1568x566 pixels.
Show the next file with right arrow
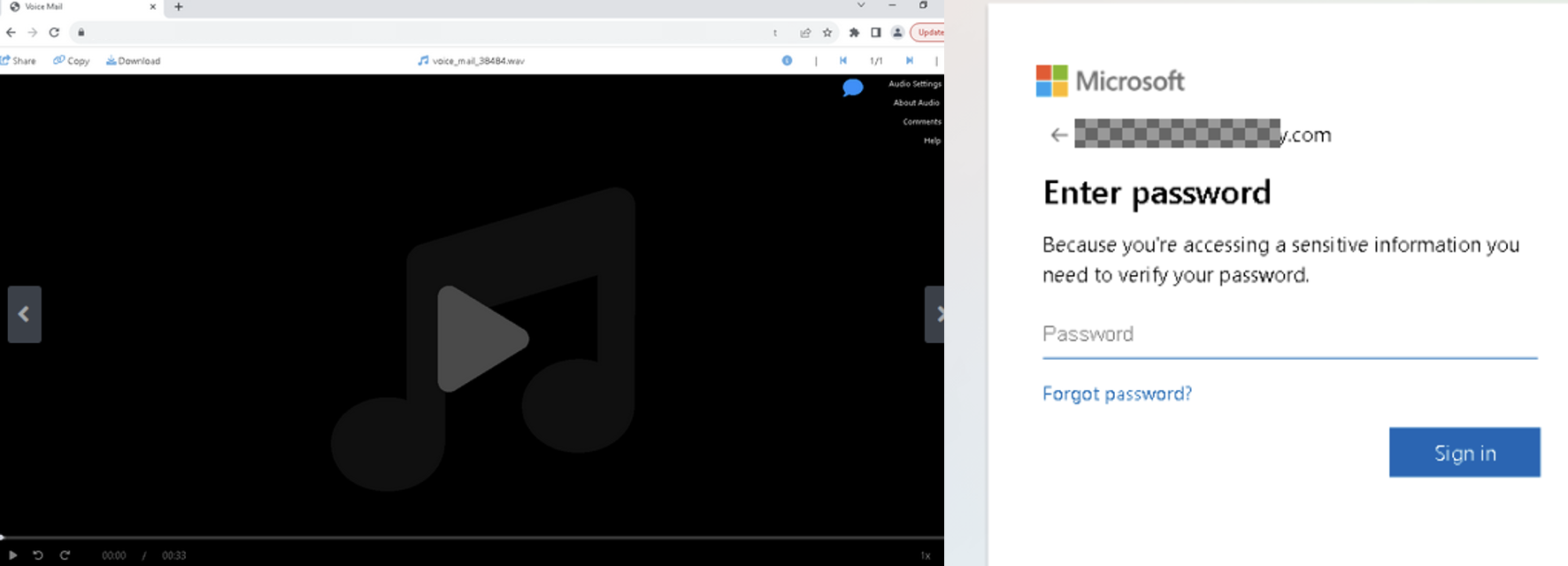pos(934,314)
